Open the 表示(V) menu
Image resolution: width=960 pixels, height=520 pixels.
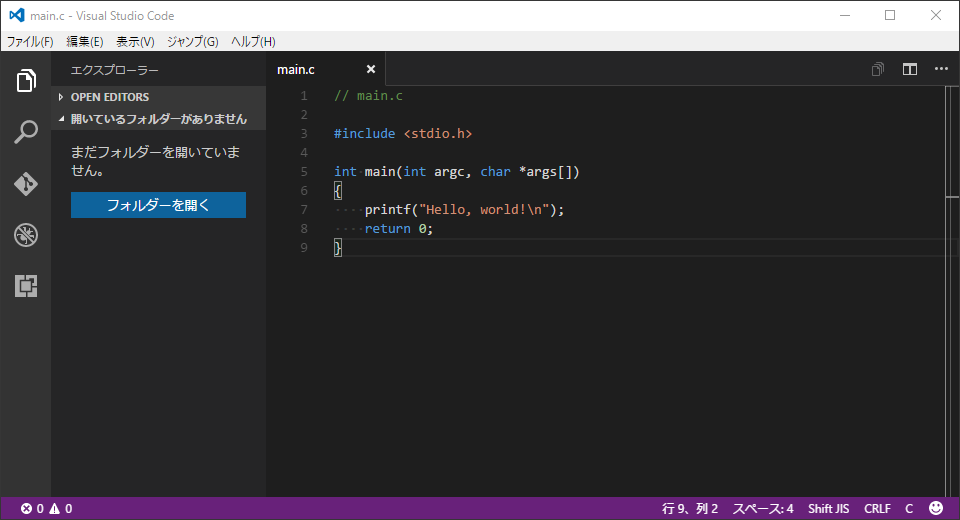pyautogui.click(x=135, y=42)
